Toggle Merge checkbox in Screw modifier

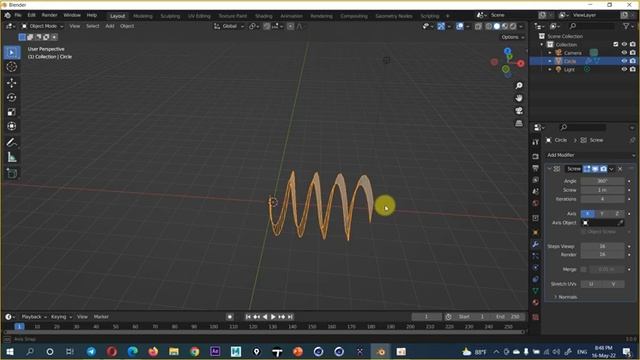point(584,269)
